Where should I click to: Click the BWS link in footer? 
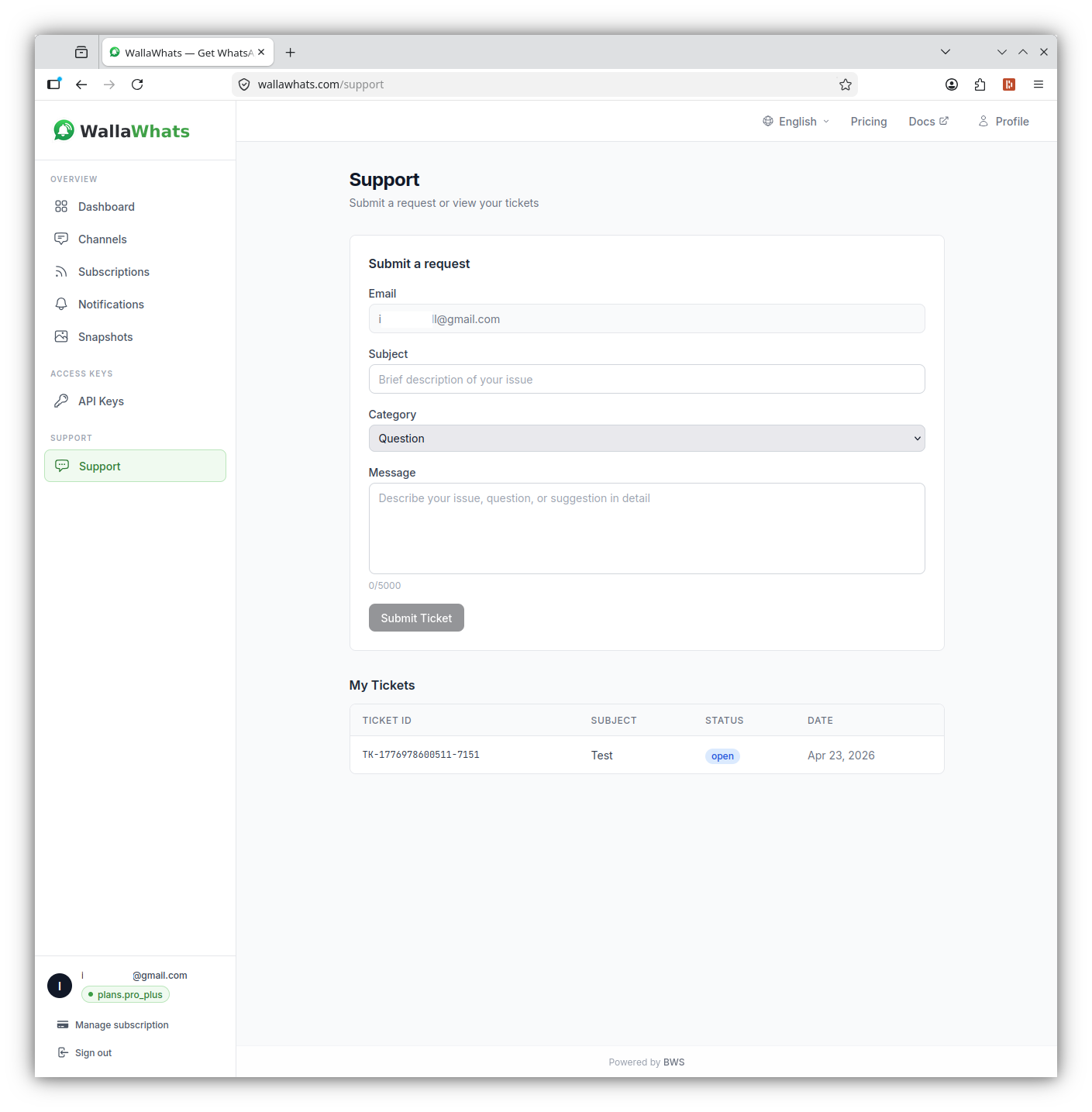pyautogui.click(x=673, y=1062)
